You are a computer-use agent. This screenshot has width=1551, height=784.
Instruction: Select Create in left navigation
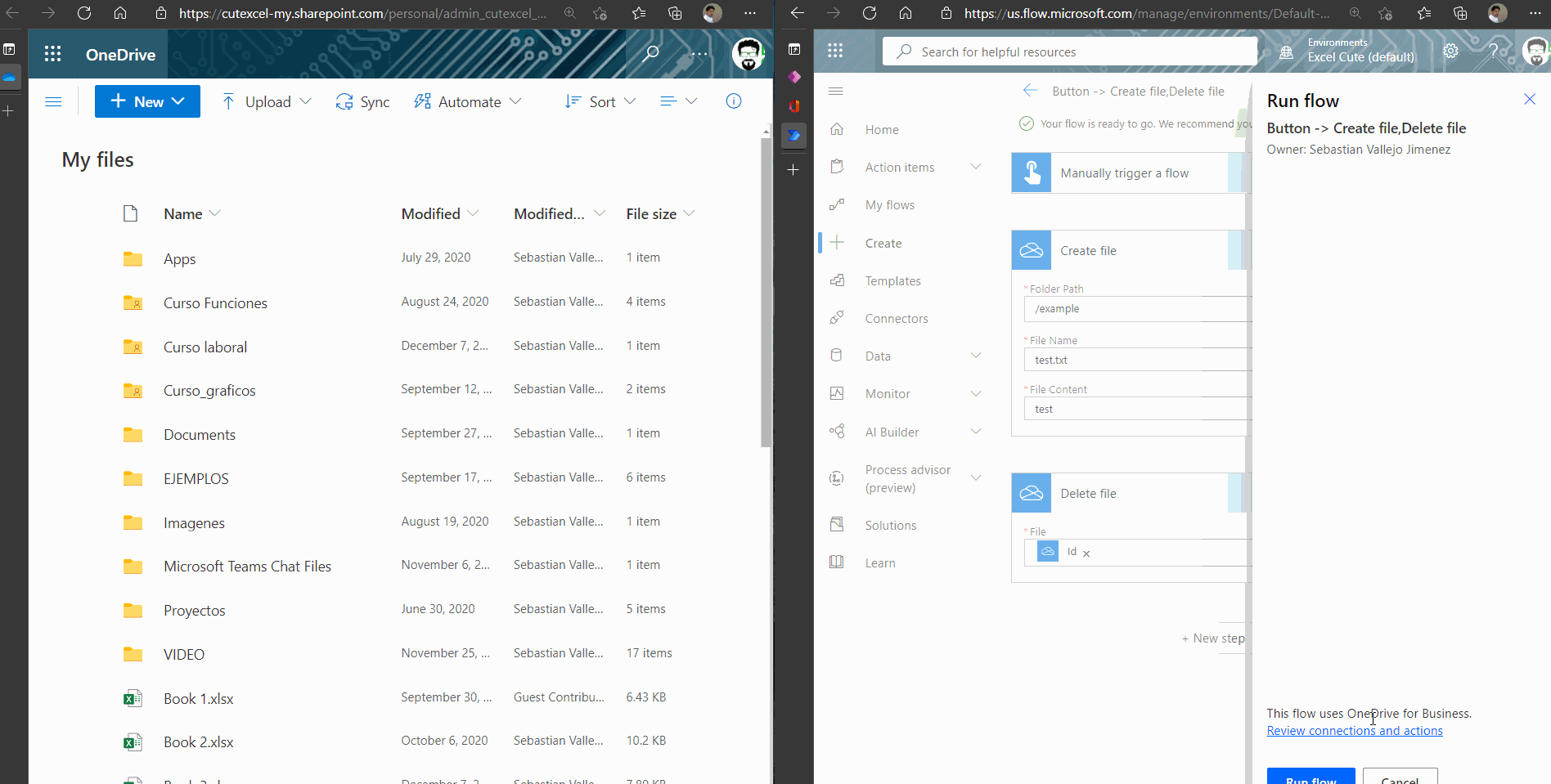[x=883, y=243]
